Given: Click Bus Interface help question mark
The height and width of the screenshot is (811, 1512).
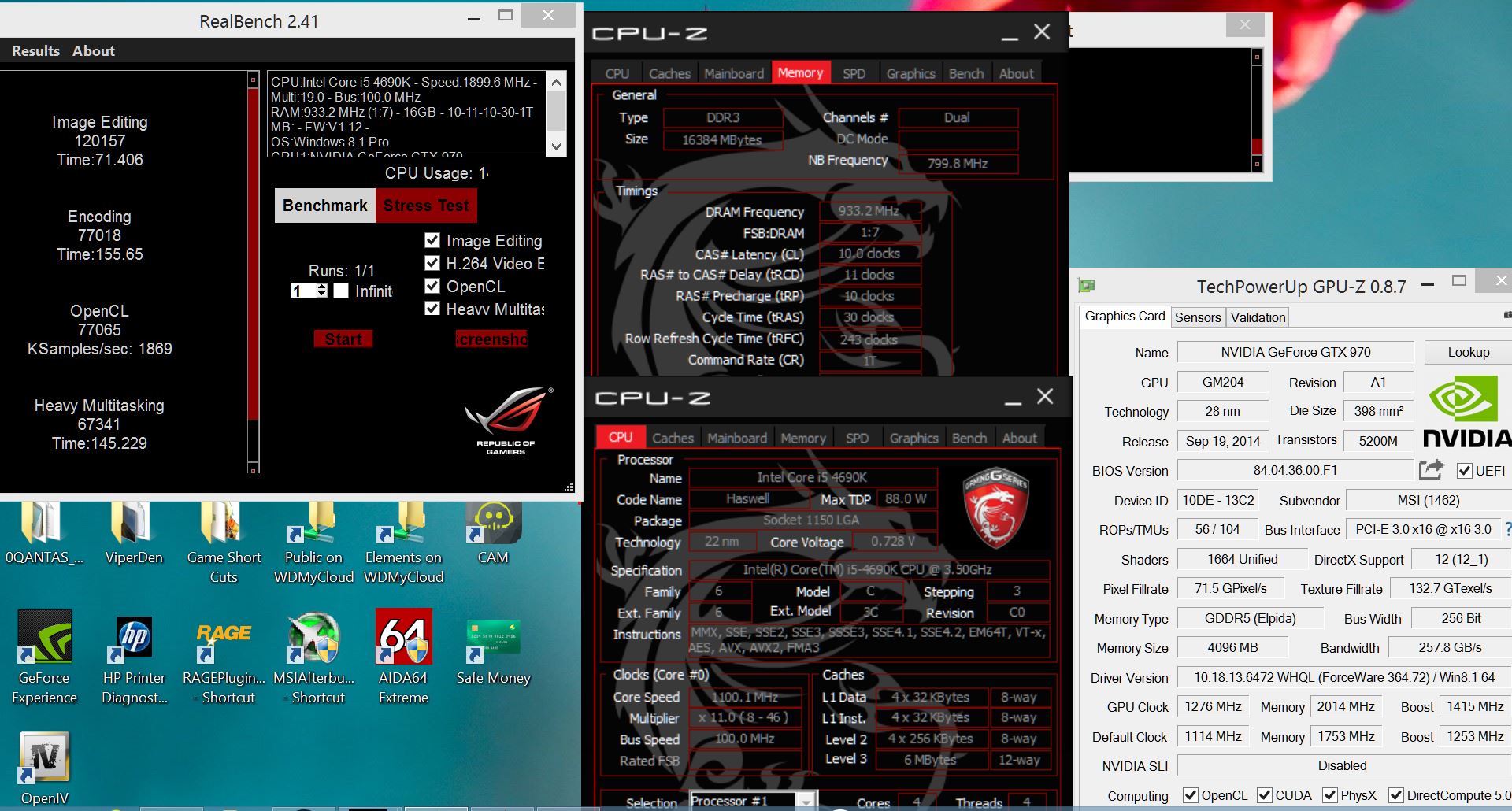Looking at the screenshot, I should click(x=1507, y=529).
